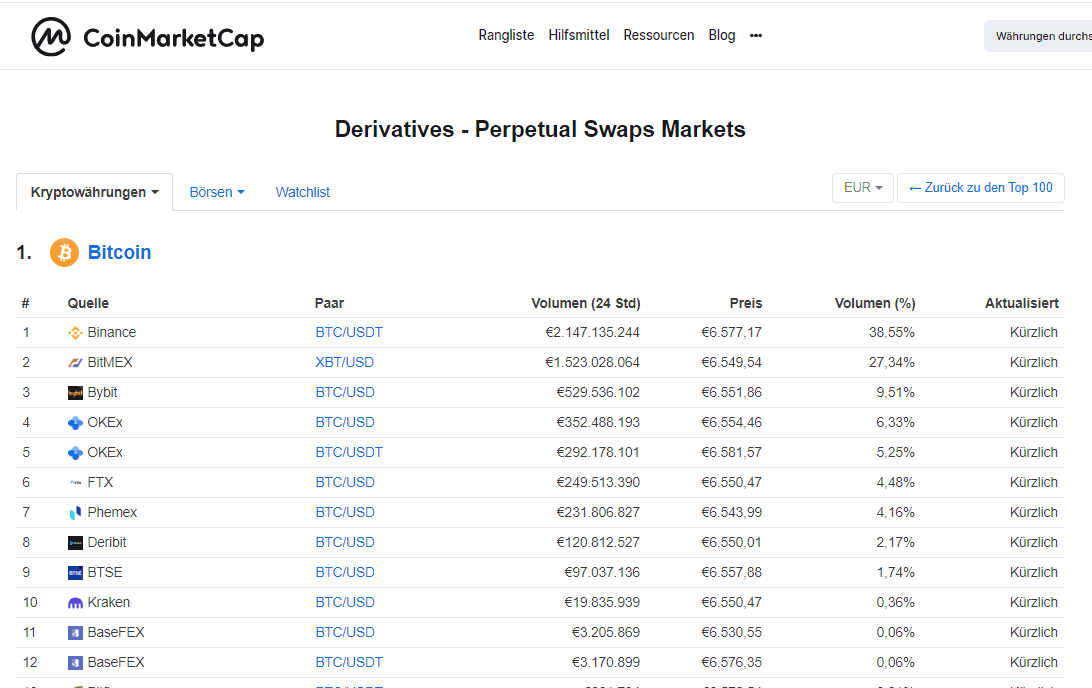Sort by Quelle column header
This screenshot has width=1092, height=688.
click(x=88, y=304)
